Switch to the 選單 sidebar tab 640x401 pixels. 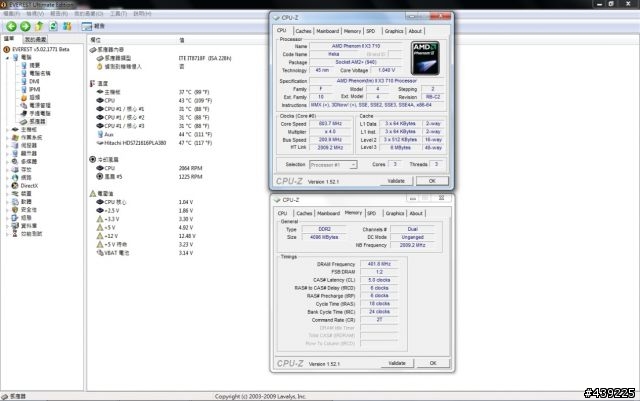(10, 39)
